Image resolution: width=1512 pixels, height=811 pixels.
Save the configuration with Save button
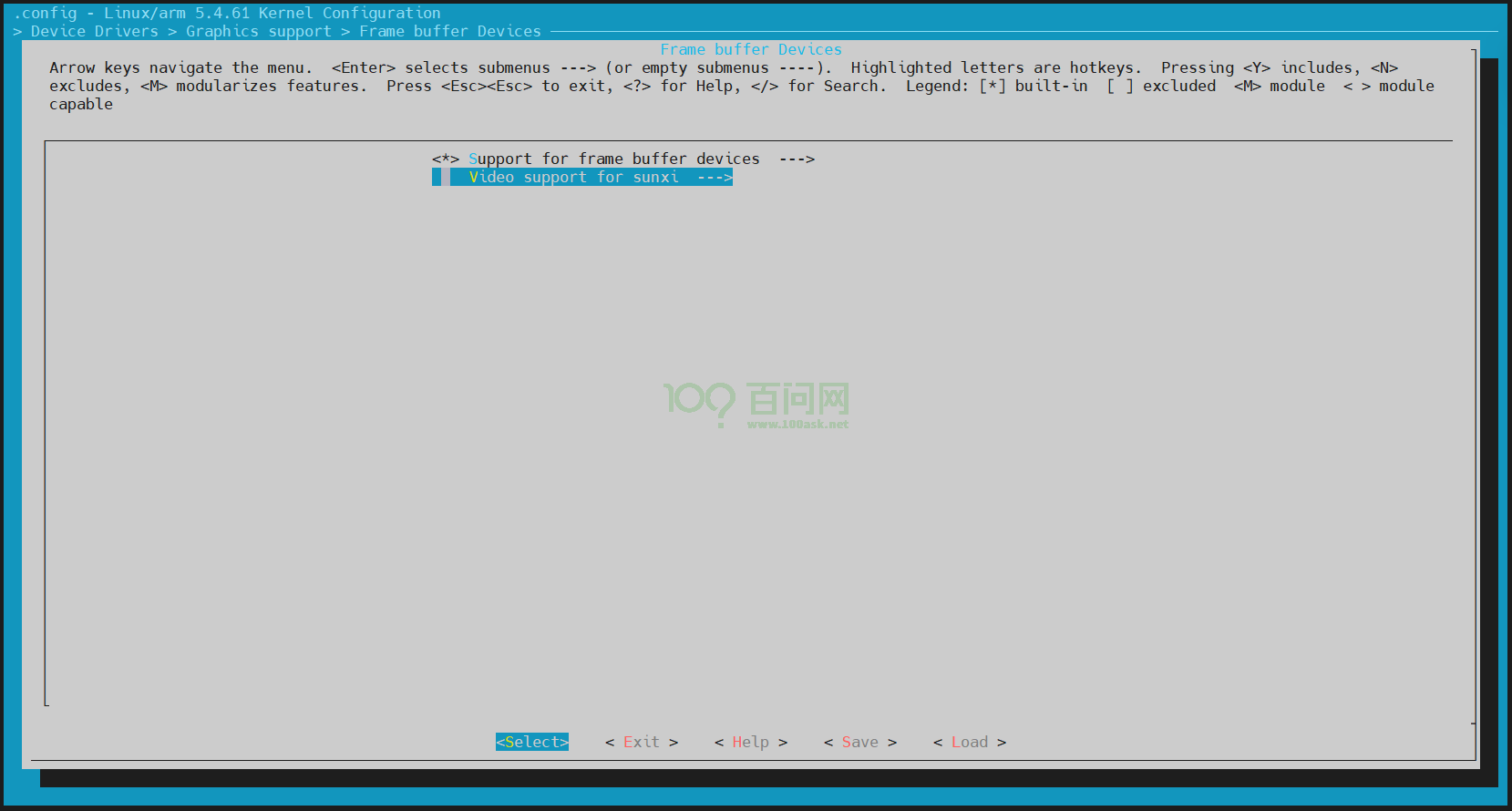point(859,742)
